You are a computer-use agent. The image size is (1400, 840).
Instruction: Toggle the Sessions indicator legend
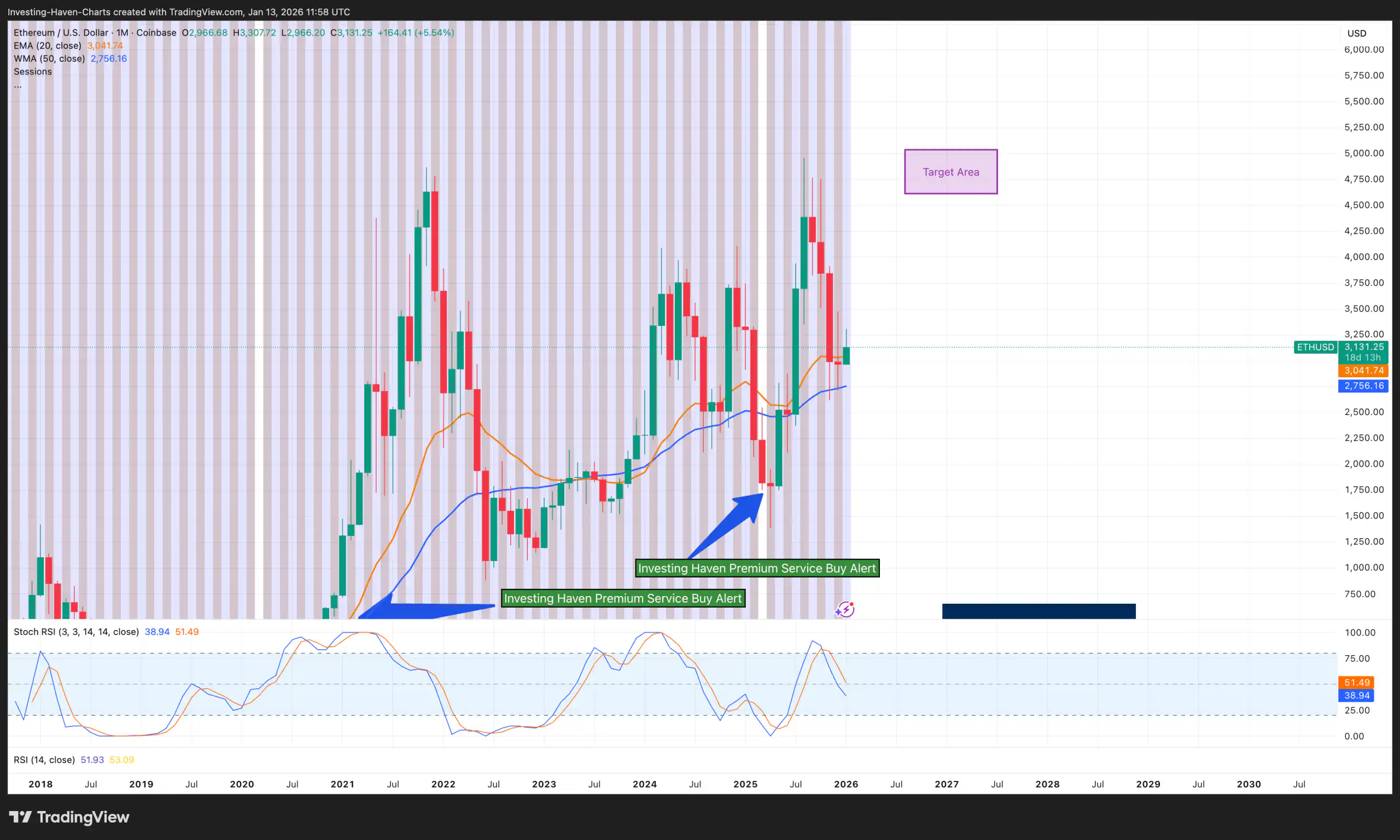[x=32, y=72]
